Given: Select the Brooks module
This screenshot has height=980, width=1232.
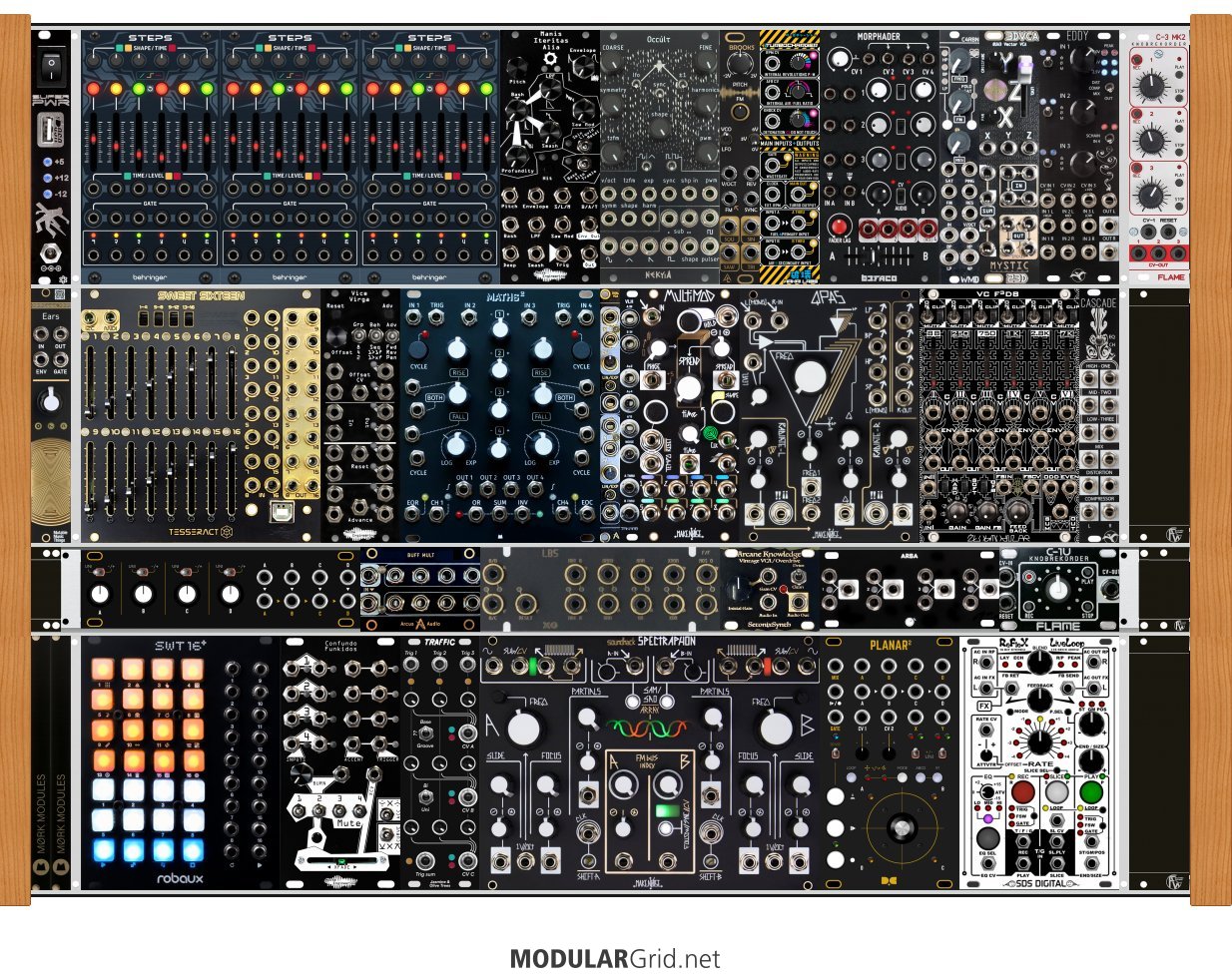Looking at the screenshot, I should [x=740, y=157].
